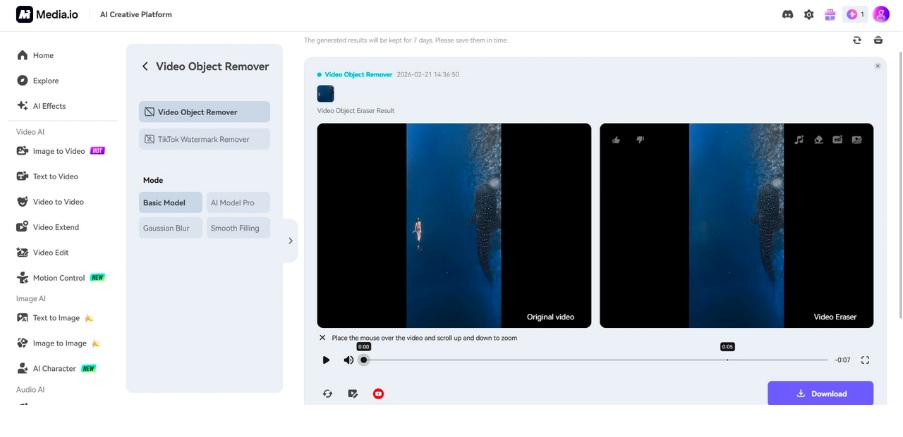Viewport: 903px width, 437px height.
Task: Click the thumbs down icon
Action: (640, 139)
